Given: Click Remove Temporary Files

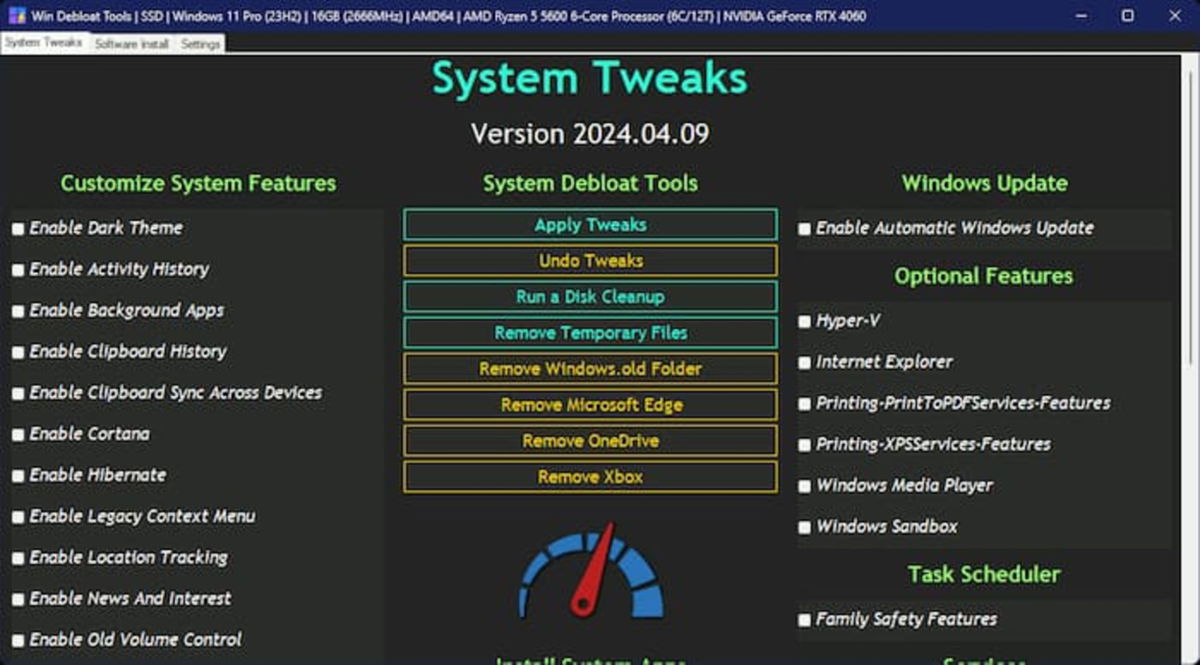Looking at the screenshot, I should pos(589,332).
